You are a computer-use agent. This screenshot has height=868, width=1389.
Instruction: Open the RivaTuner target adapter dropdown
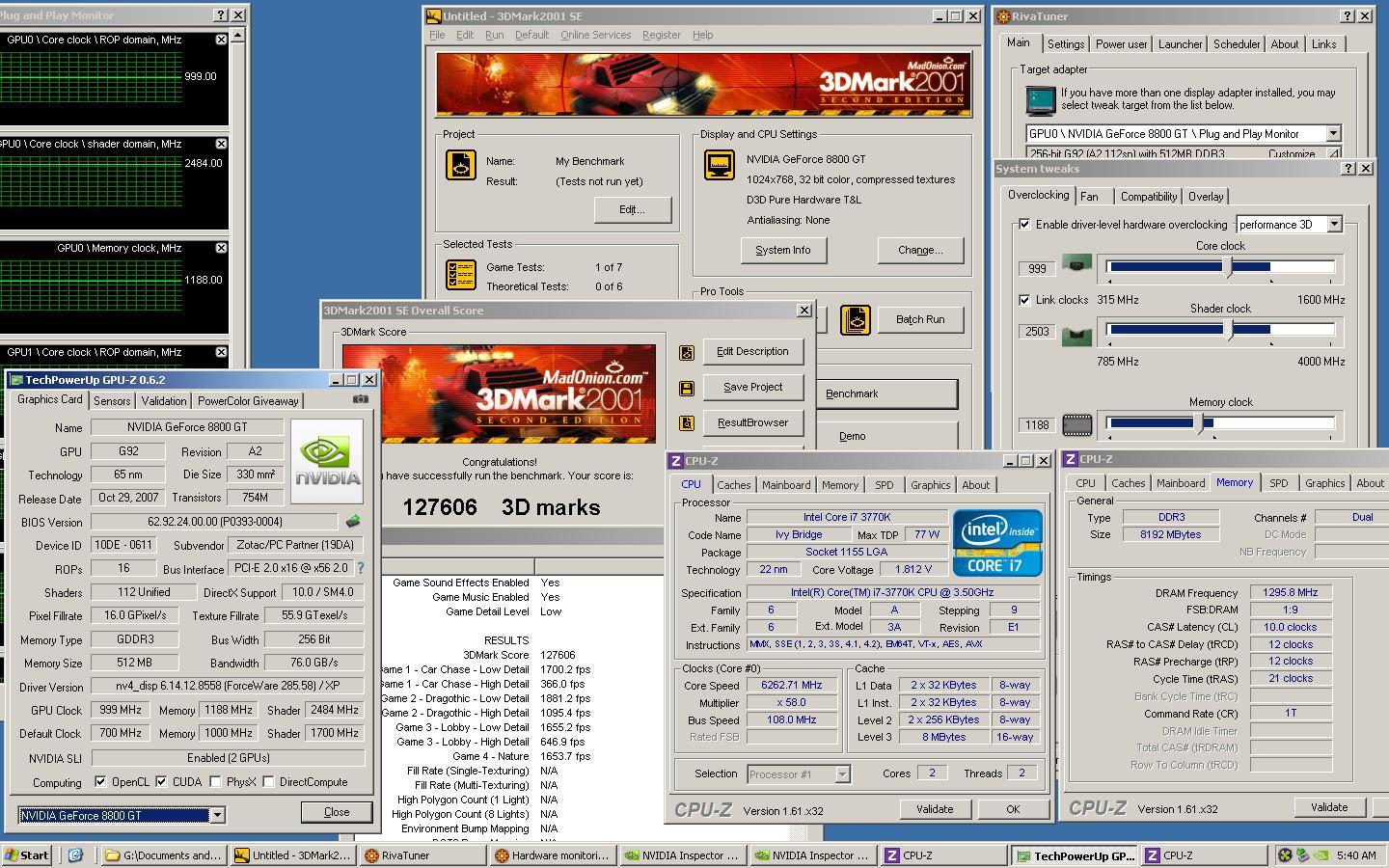[x=1333, y=134]
